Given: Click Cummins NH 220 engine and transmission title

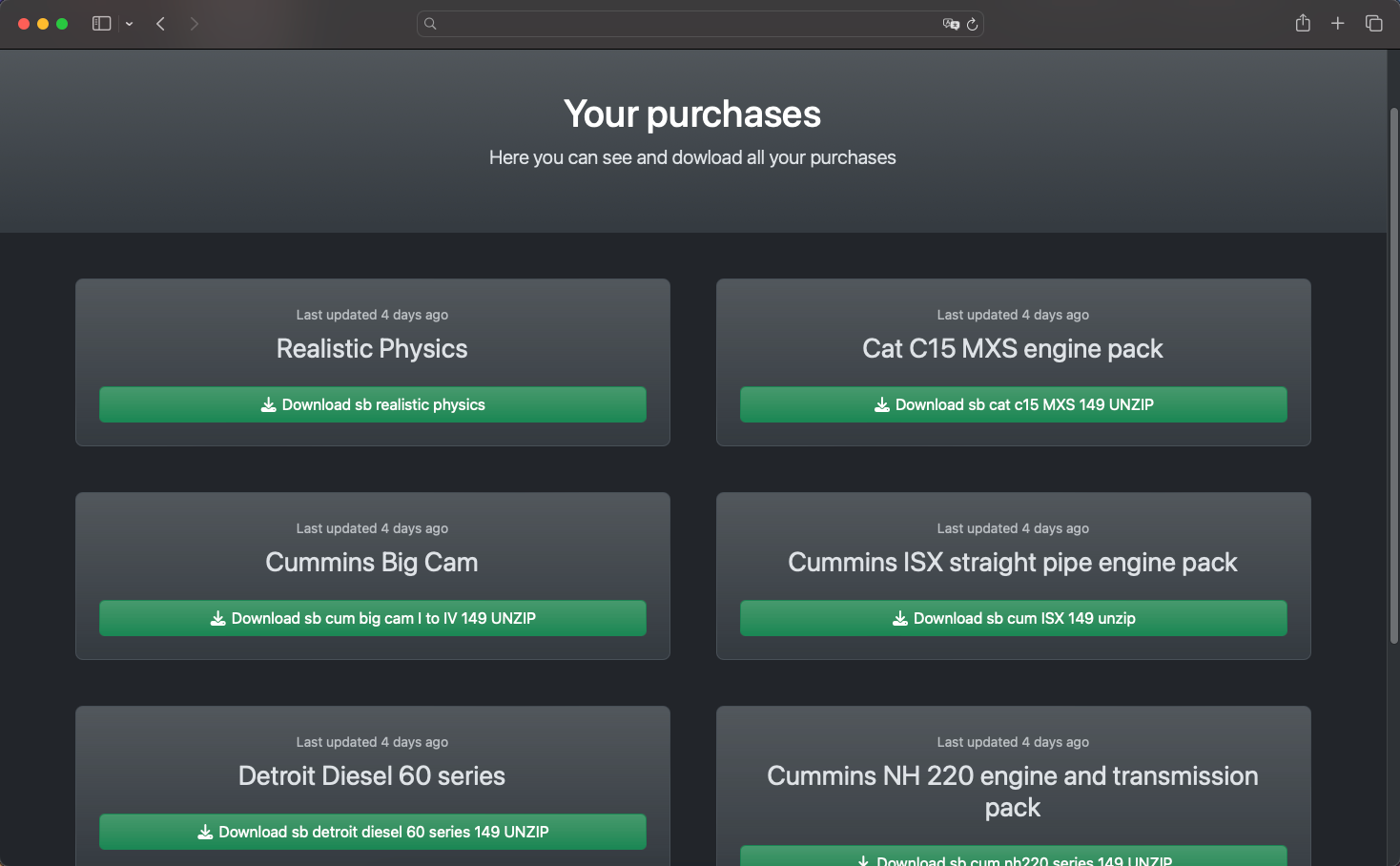Looking at the screenshot, I should [1013, 792].
